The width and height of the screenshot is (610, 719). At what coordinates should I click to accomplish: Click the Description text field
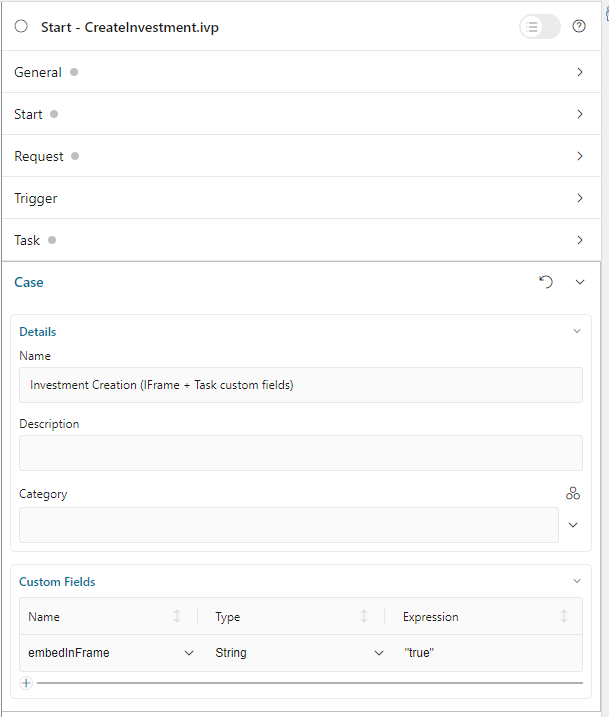300,453
